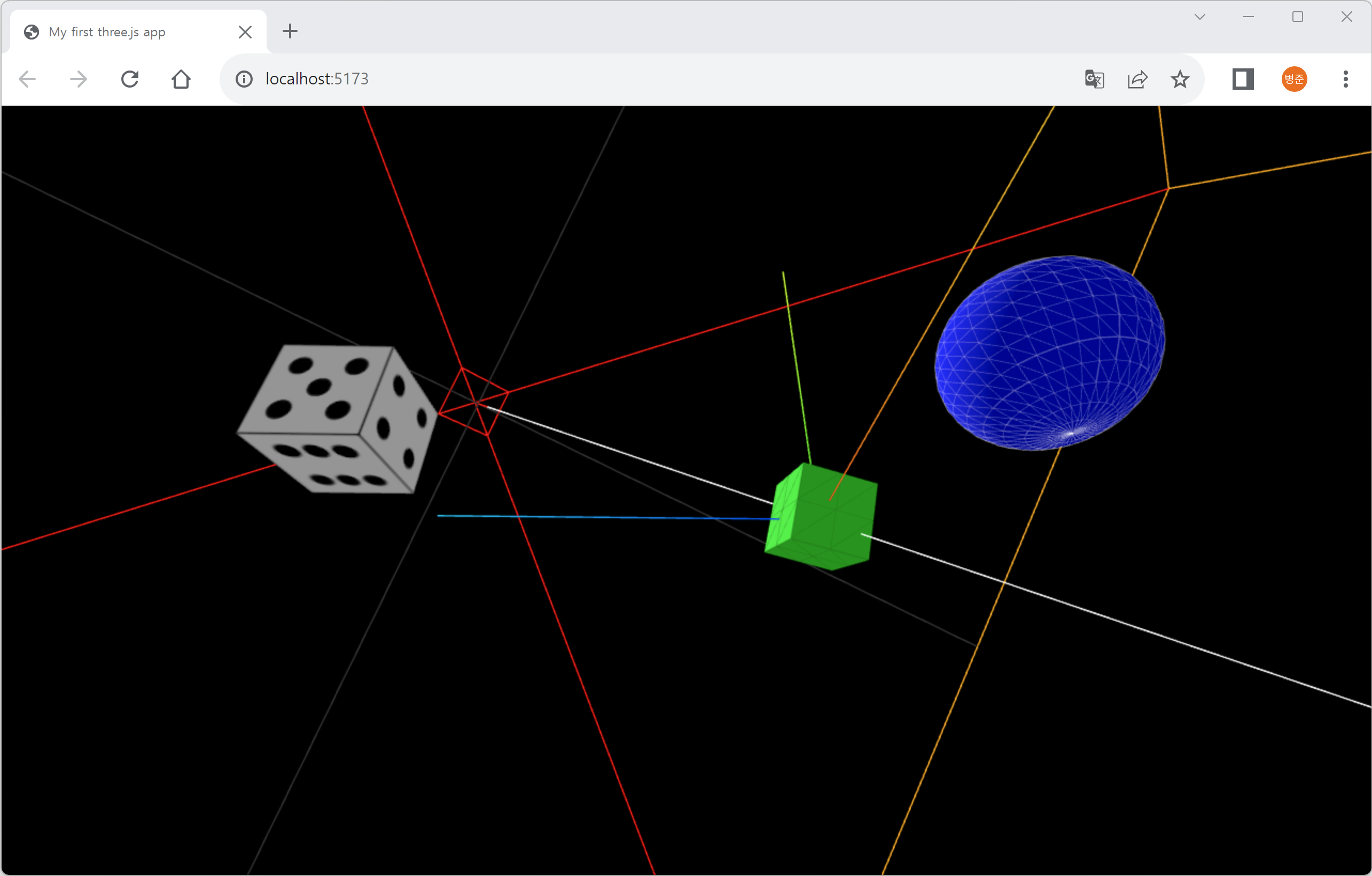Viewport: 1372px width, 876px height.
Task: Maximize the browser window
Action: pos(1297,17)
